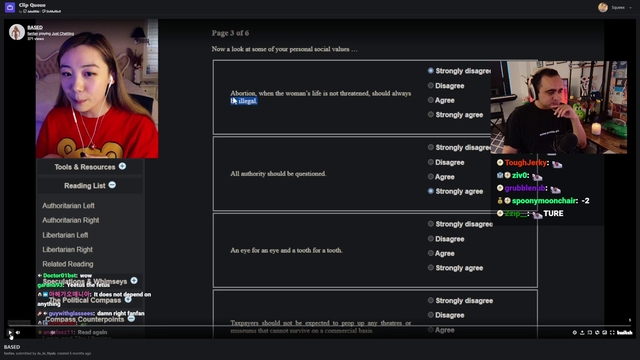The width and height of the screenshot is (640, 360).
Task: Select Disagree for eye for an eye
Action: (431, 239)
